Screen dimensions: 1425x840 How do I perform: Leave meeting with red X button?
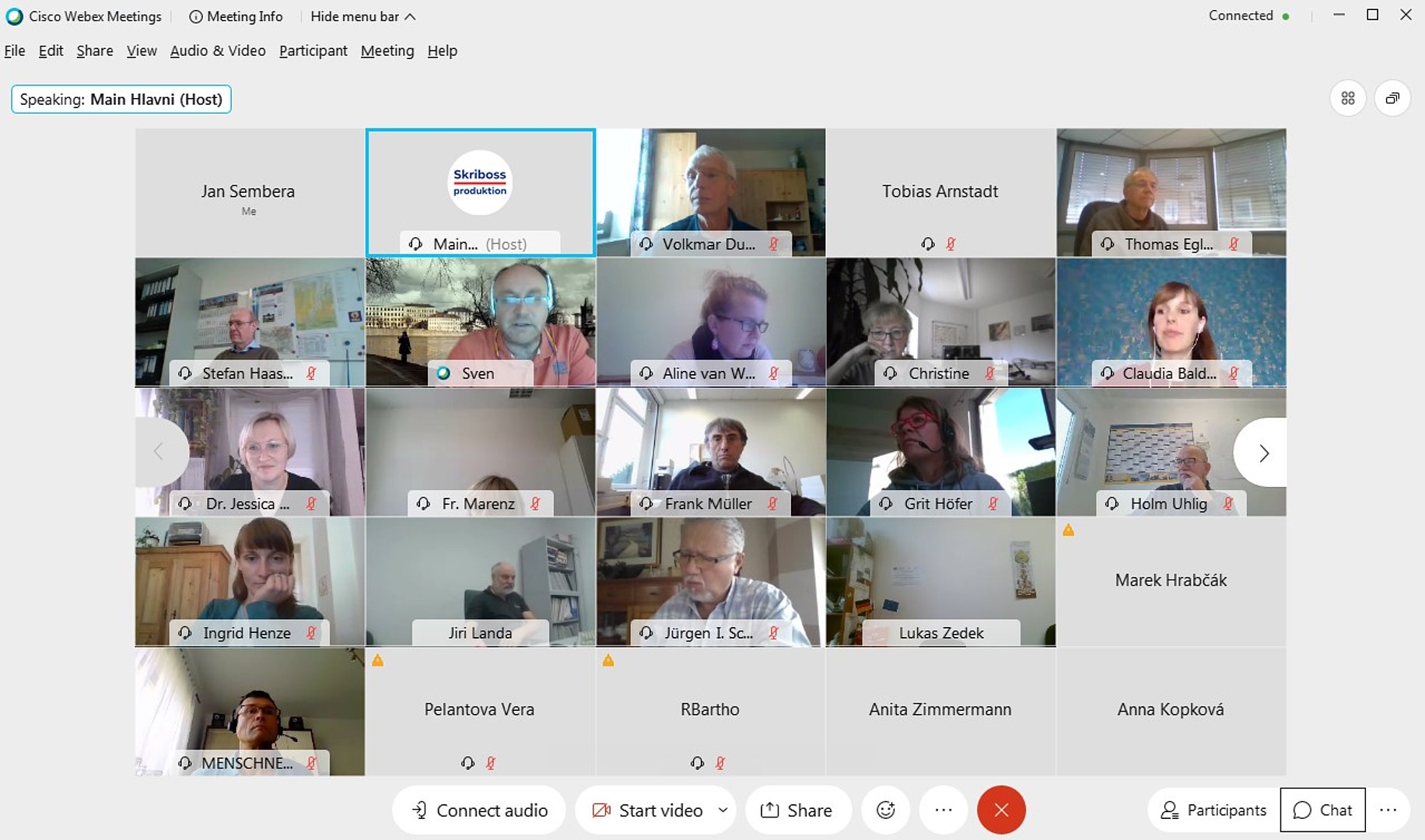[1001, 810]
